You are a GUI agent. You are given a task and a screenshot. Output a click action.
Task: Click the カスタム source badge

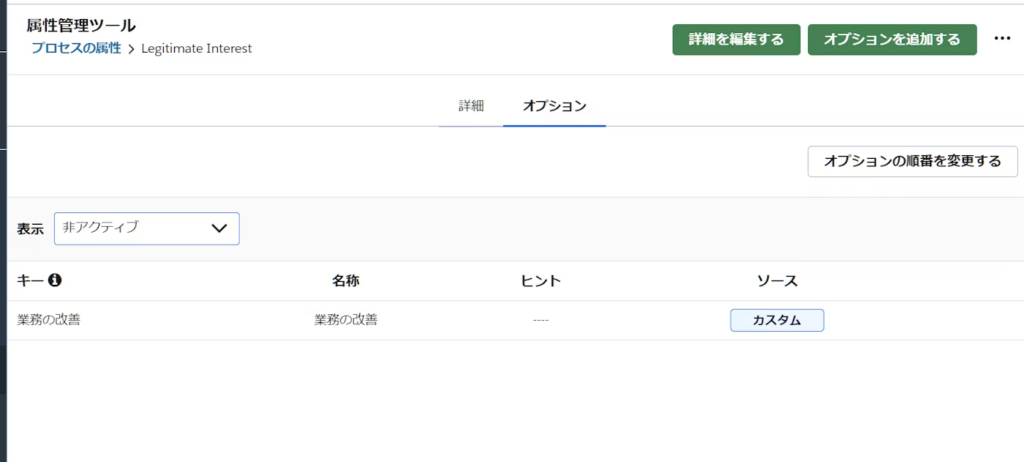point(777,320)
